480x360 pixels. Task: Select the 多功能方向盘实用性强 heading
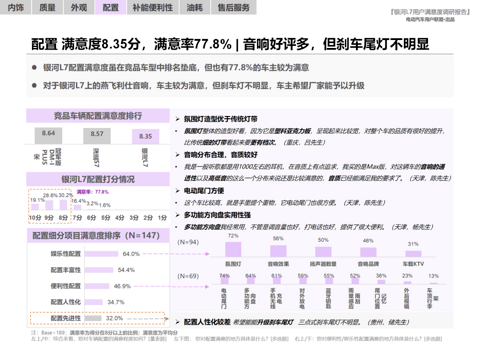pyautogui.click(x=217, y=215)
